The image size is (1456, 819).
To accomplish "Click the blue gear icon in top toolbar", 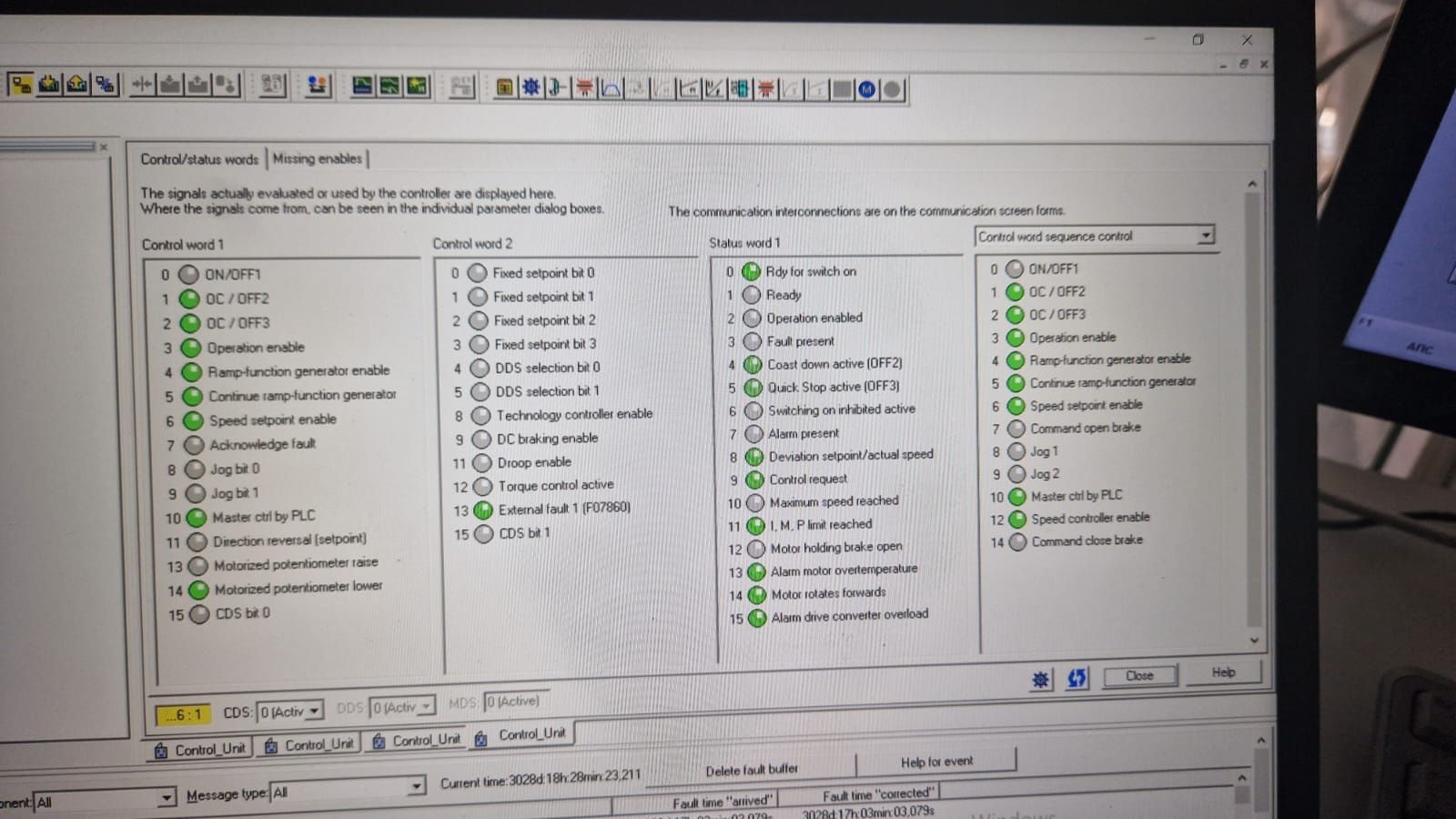I will click(x=531, y=88).
